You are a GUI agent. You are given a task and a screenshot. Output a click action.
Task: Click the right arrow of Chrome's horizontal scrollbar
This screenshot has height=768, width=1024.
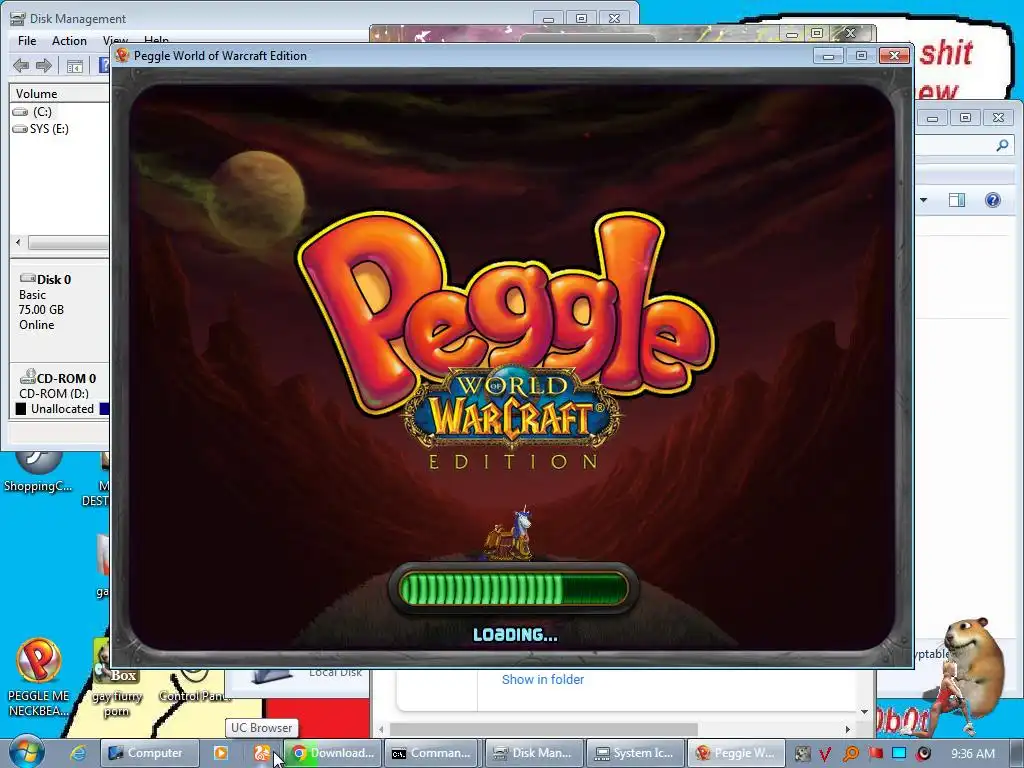tap(848, 729)
